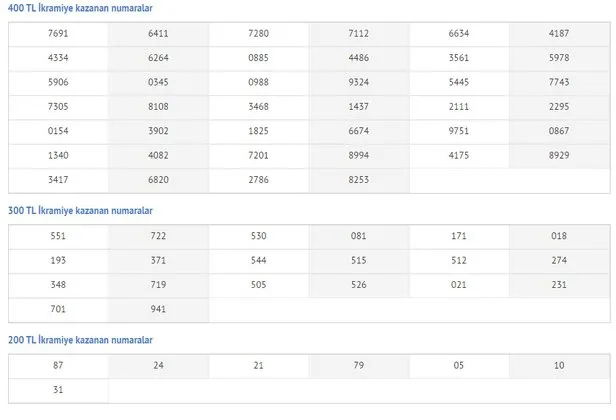Image resolution: width=616 pixels, height=420 pixels.
Task: Click the 200 TL İkramiye kazanan numaralar heading
Action: 80,340
